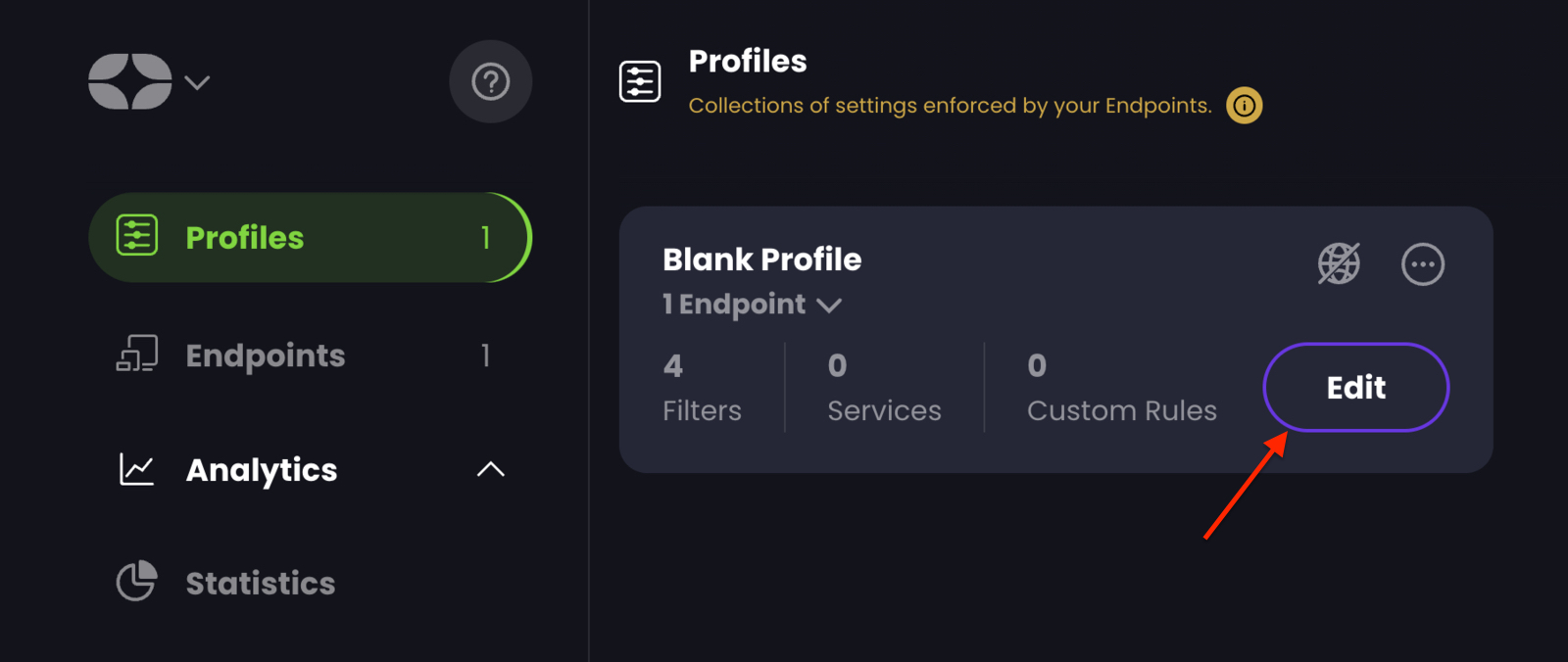Click the Profiles sliders icon in sidebar

click(137, 235)
